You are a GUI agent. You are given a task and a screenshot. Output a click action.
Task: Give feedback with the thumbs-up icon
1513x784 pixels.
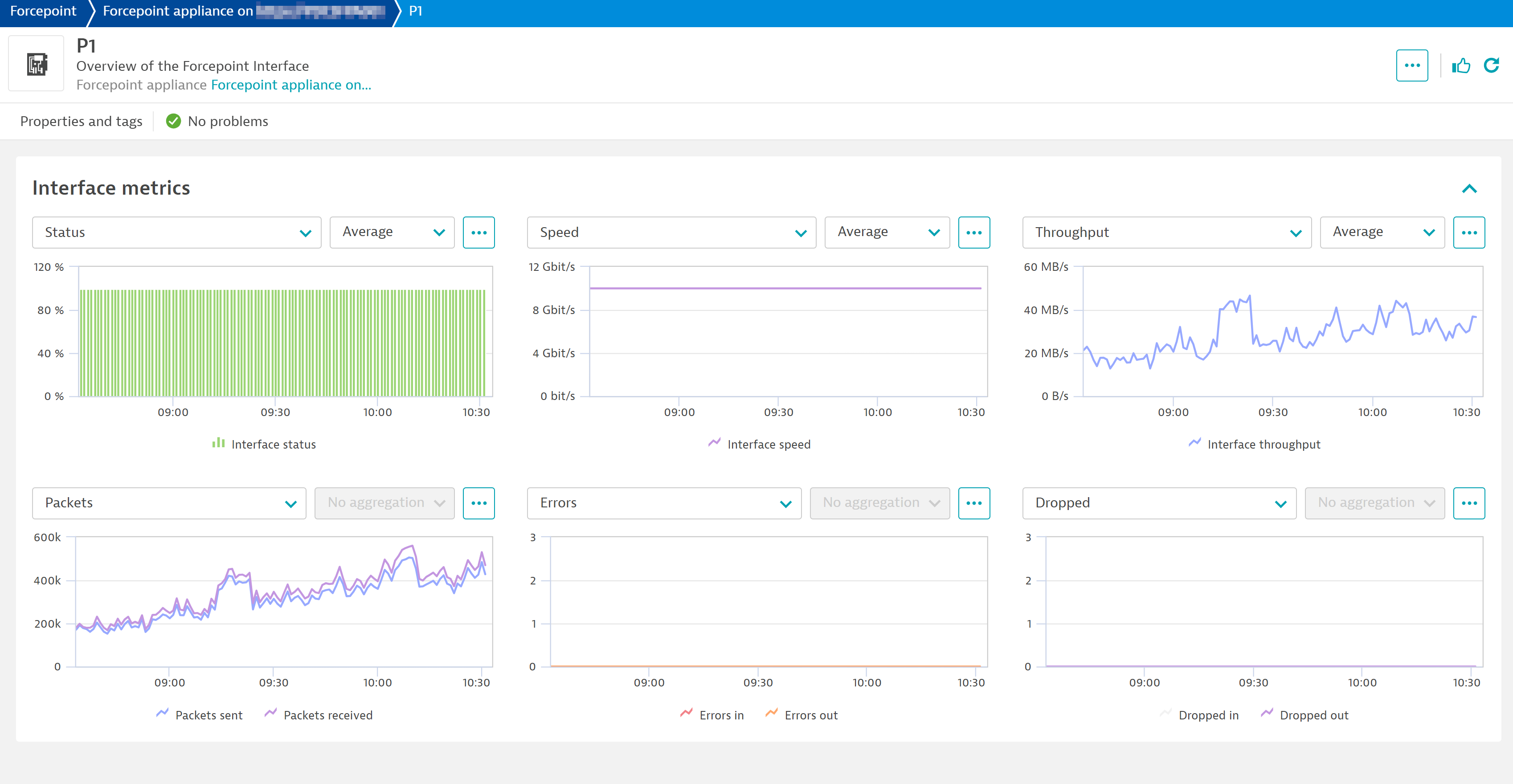1461,65
